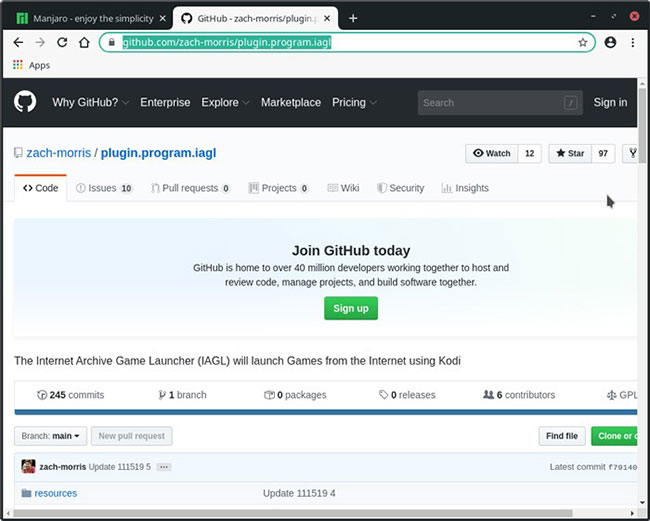This screenshot has width=650, height=521.
Task: Click zach-morris avatar in commit row
Action: 28,467
